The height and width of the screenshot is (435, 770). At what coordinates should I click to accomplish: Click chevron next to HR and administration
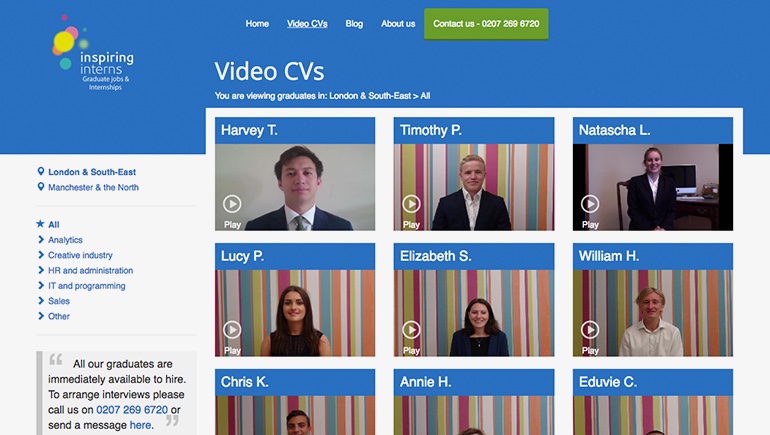[x=41, y=270]
